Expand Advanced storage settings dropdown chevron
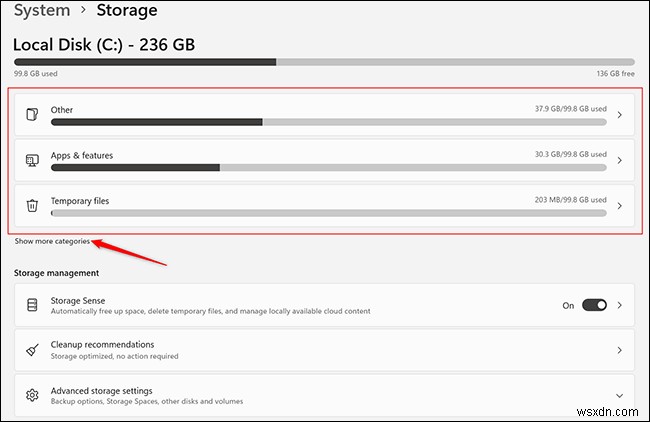 click(x=620, y=396)
